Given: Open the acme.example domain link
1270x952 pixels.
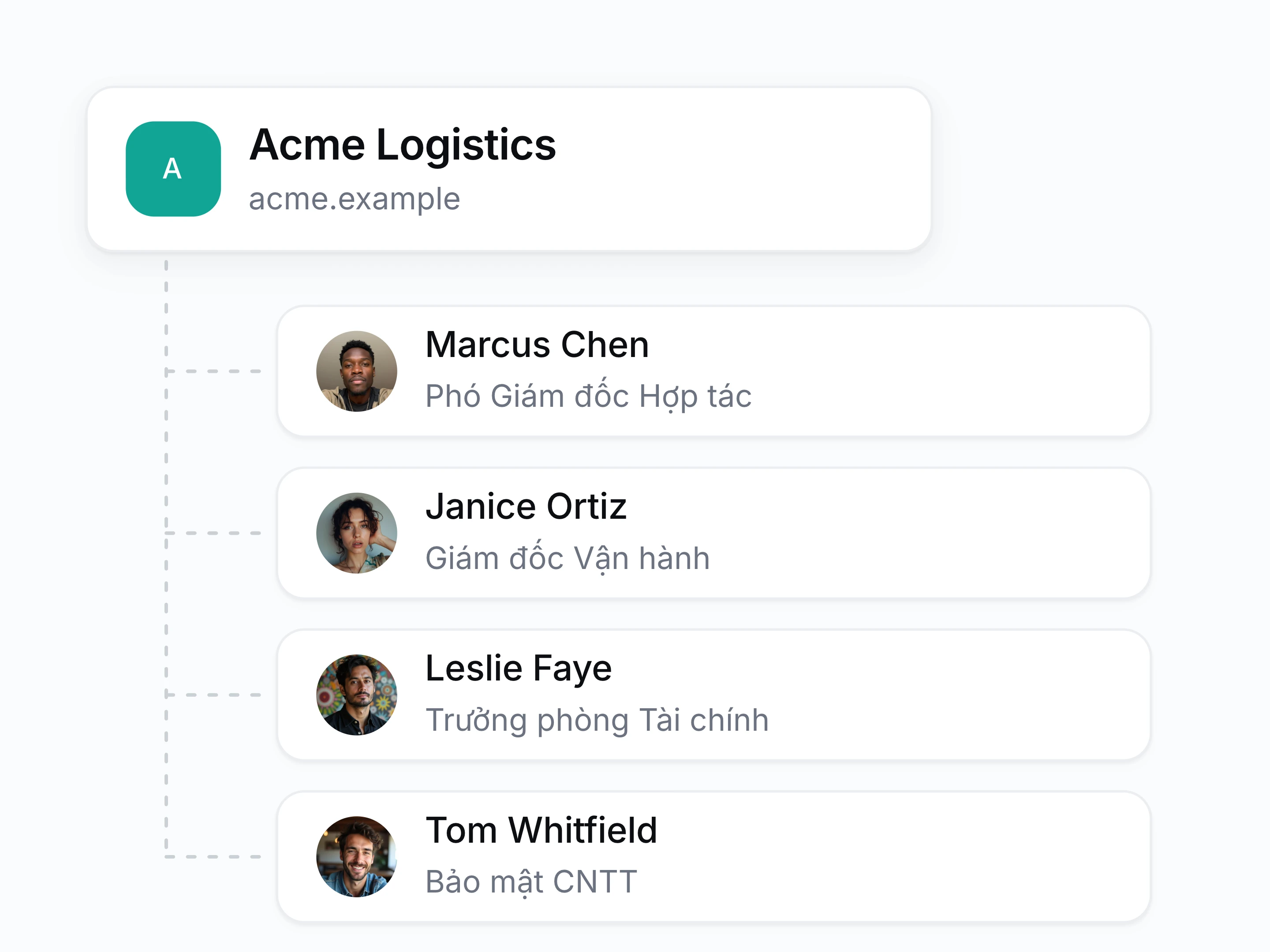Looking at the screenshot, I should tap(354, 199).
